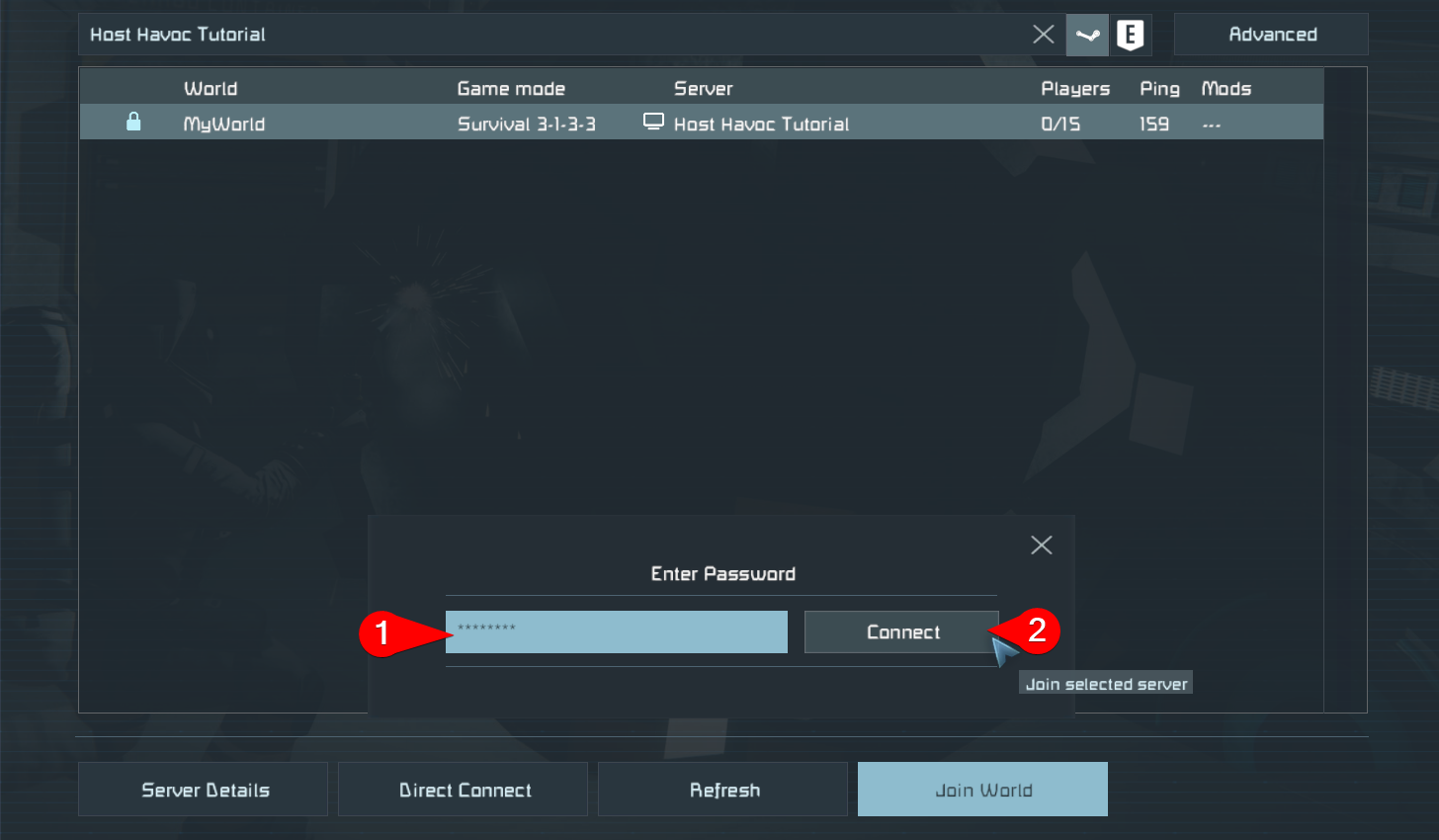The height and width of the screenshot is (840, 1439).
Task: Sort servers by Mods column
Action: pos(1227,89)
